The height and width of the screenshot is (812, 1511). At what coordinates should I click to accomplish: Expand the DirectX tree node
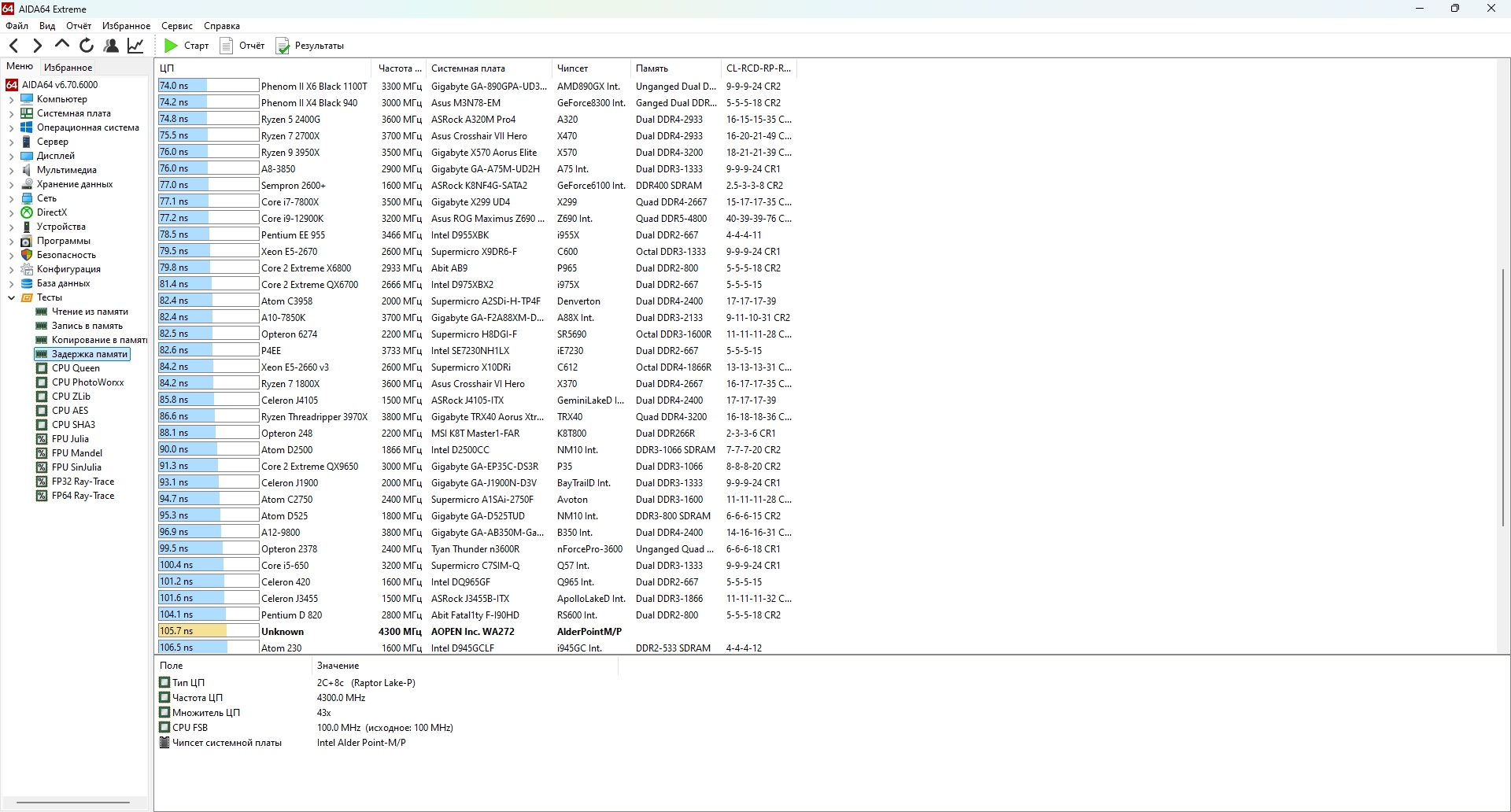11,212
